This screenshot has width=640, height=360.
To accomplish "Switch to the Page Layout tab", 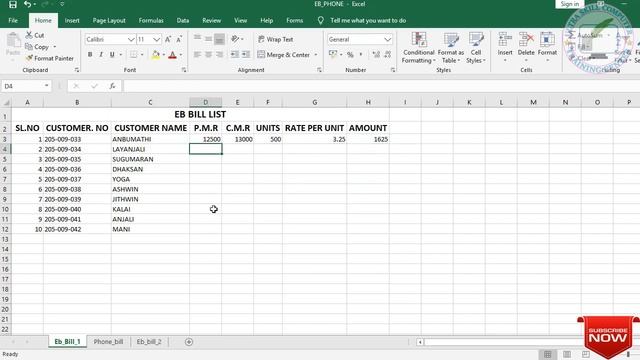I will [109, 20].
